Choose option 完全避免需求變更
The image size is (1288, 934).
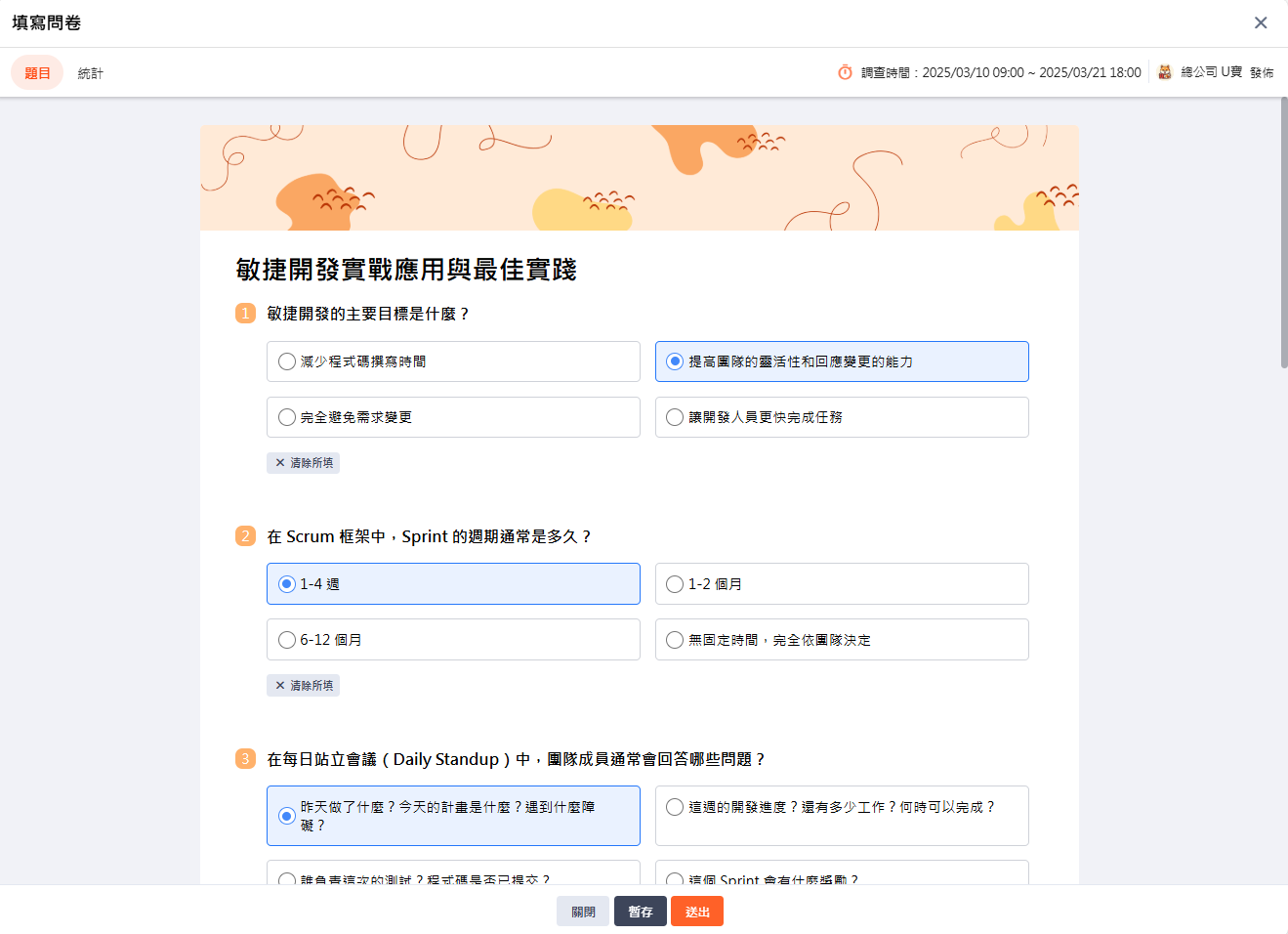pyautogui.click(x=453, y=417)
